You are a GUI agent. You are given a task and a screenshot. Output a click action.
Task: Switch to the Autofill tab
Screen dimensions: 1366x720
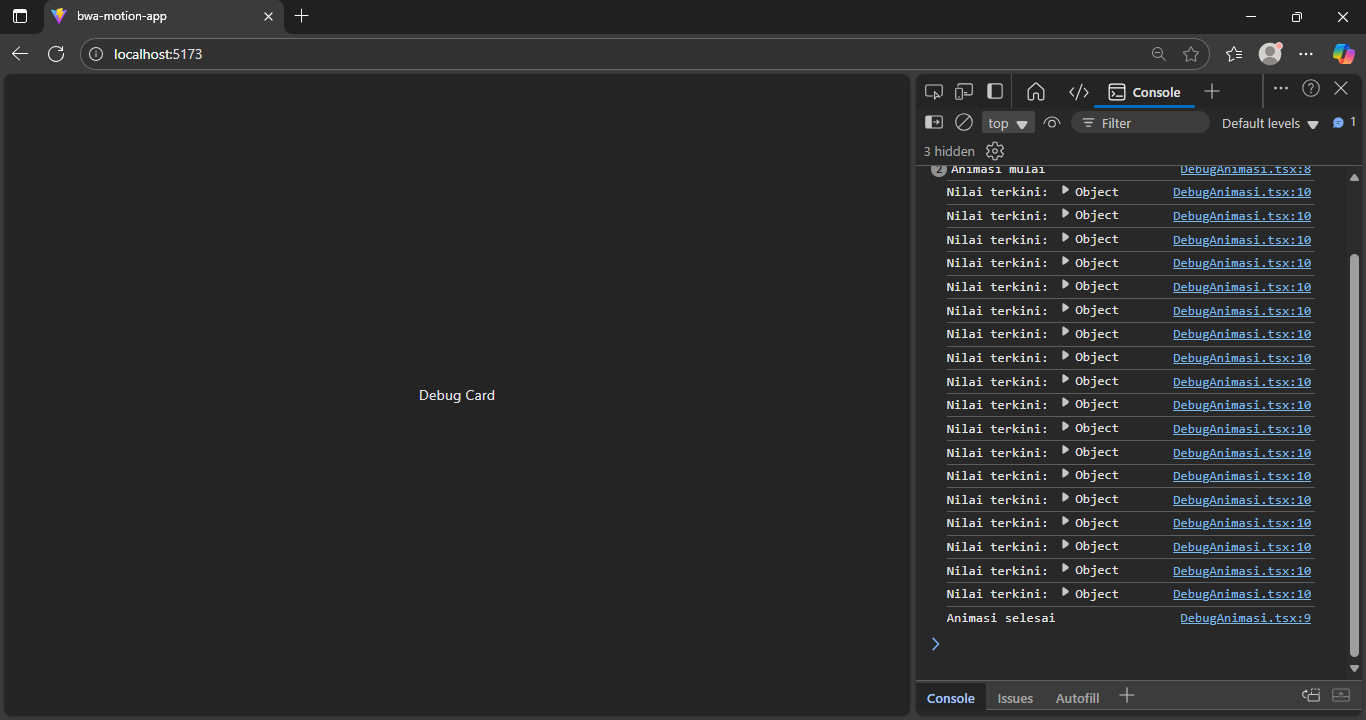[x=1077, y=697]
